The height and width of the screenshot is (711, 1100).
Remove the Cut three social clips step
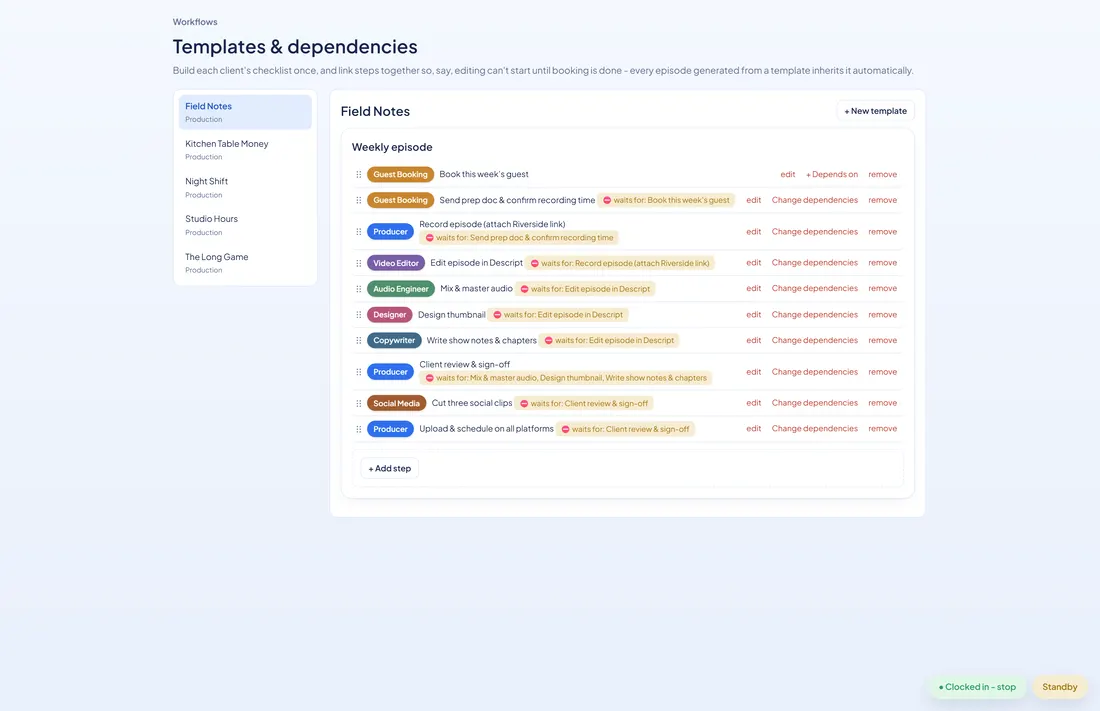883,403
